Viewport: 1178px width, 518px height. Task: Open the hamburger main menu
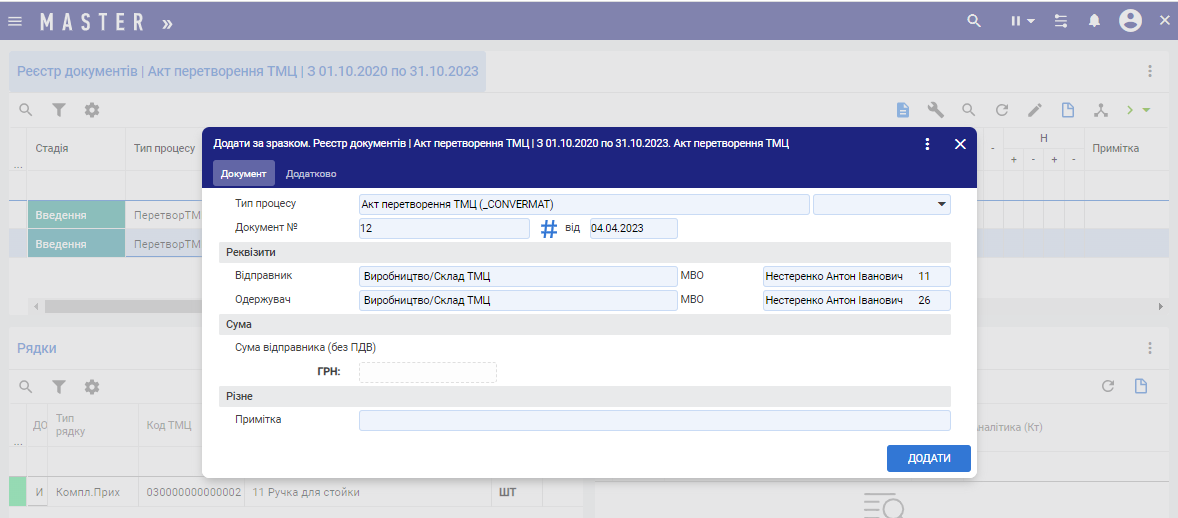tap(15, 21)
